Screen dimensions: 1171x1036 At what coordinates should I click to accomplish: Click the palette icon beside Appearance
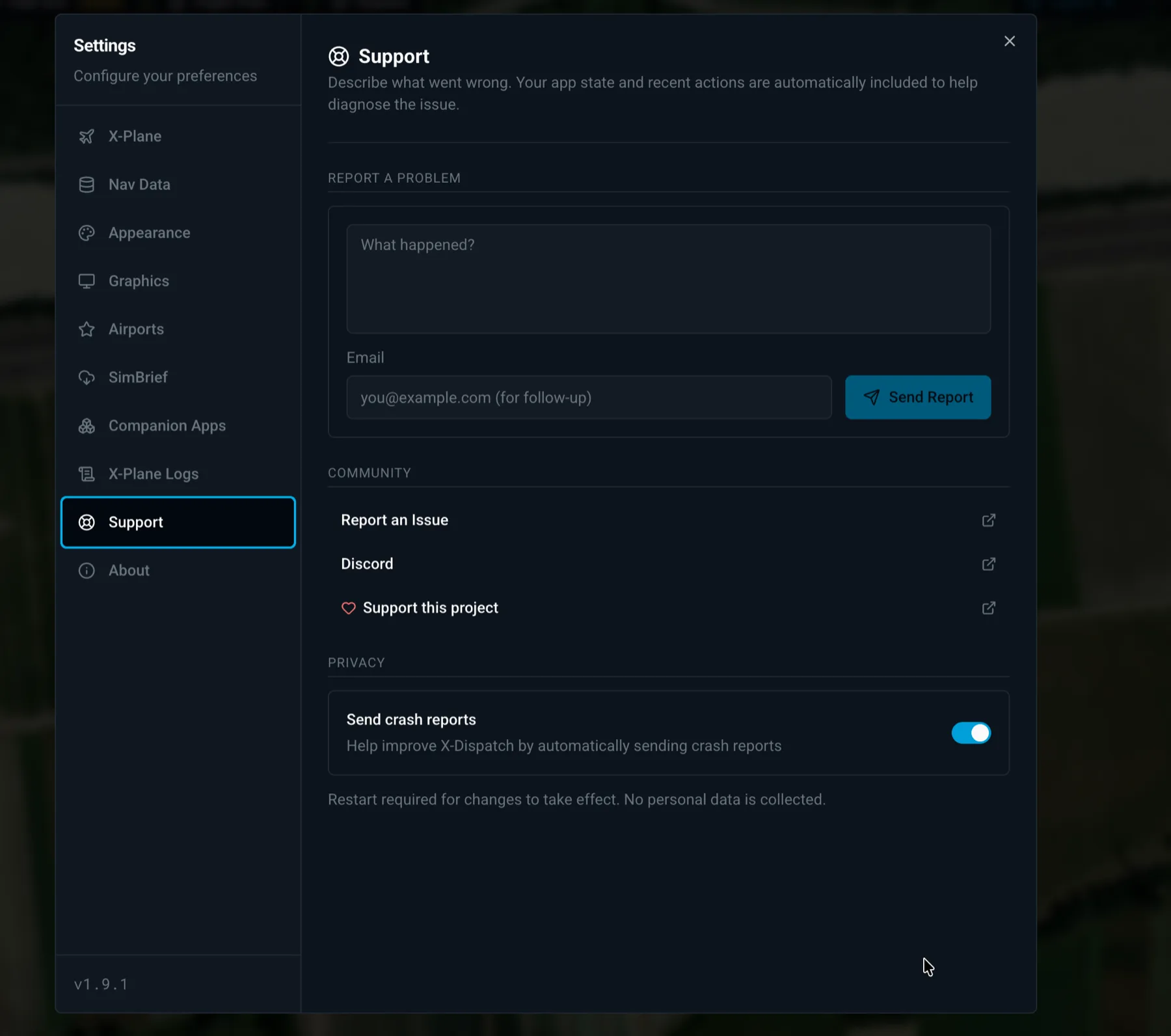[x=87, y=233]
